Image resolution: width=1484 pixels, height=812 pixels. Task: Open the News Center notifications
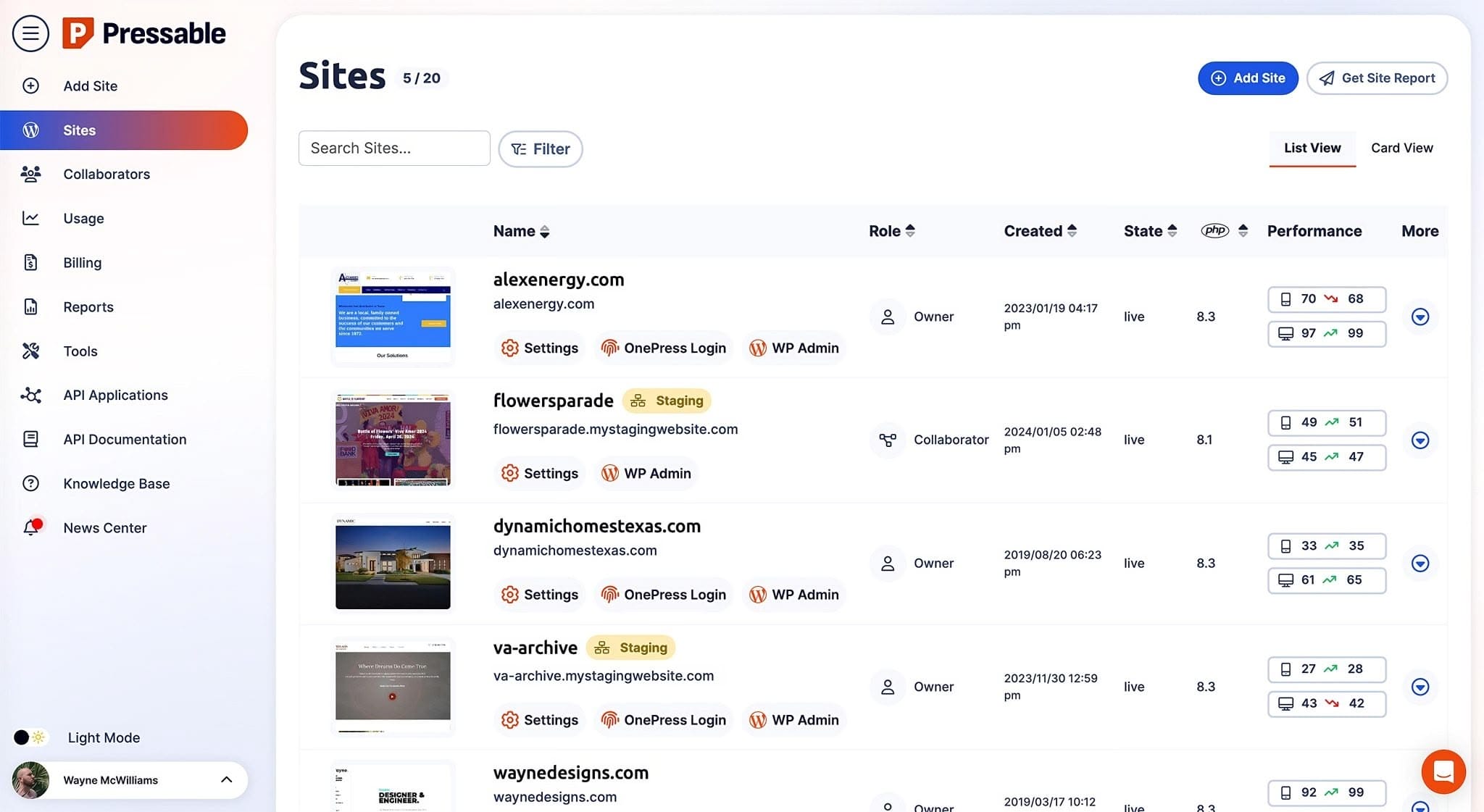click(x=105, y=527)
